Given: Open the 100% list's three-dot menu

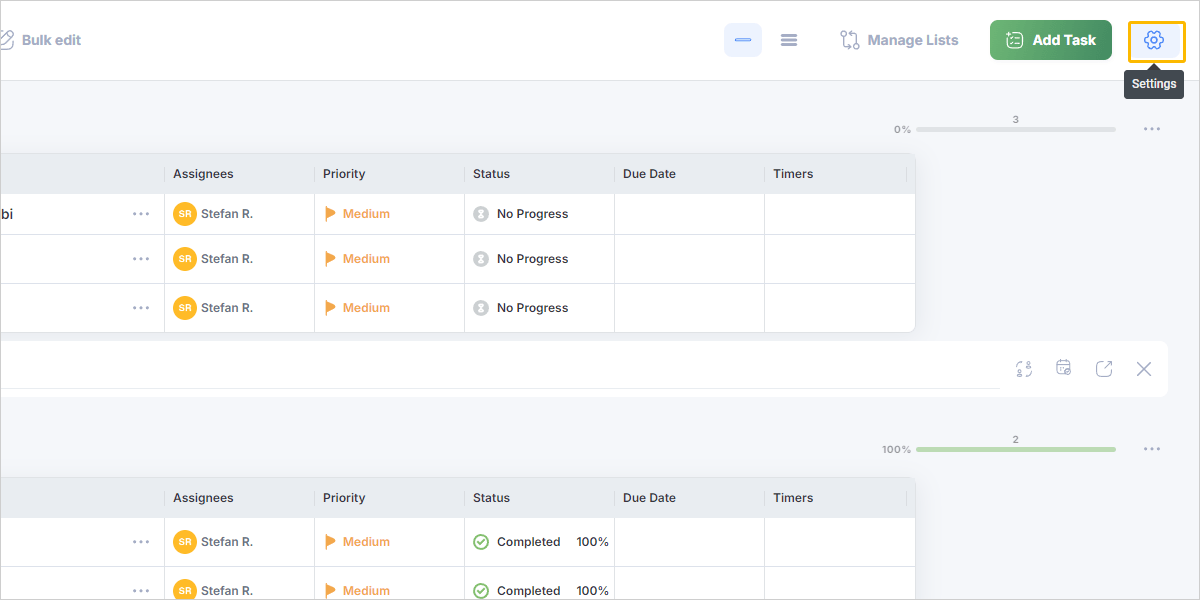Looking at the screenshot, I should pyautogui.click(x=1152, y=449).
